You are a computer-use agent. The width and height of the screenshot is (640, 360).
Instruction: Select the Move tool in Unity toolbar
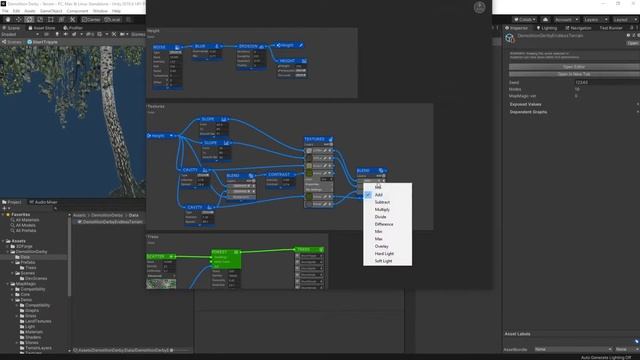(18, 20)
